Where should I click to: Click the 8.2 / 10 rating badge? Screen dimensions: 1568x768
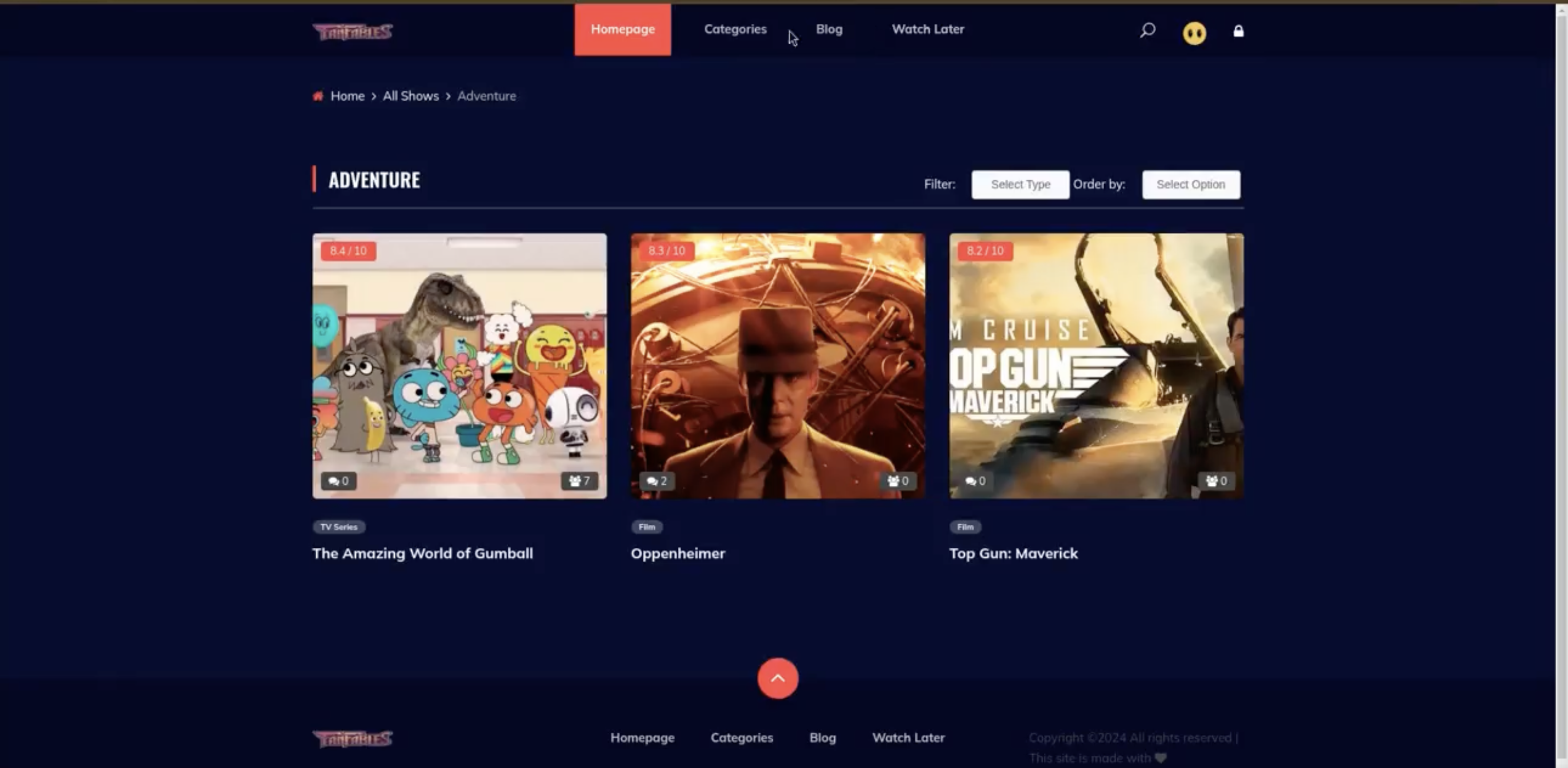pos(985,251)
